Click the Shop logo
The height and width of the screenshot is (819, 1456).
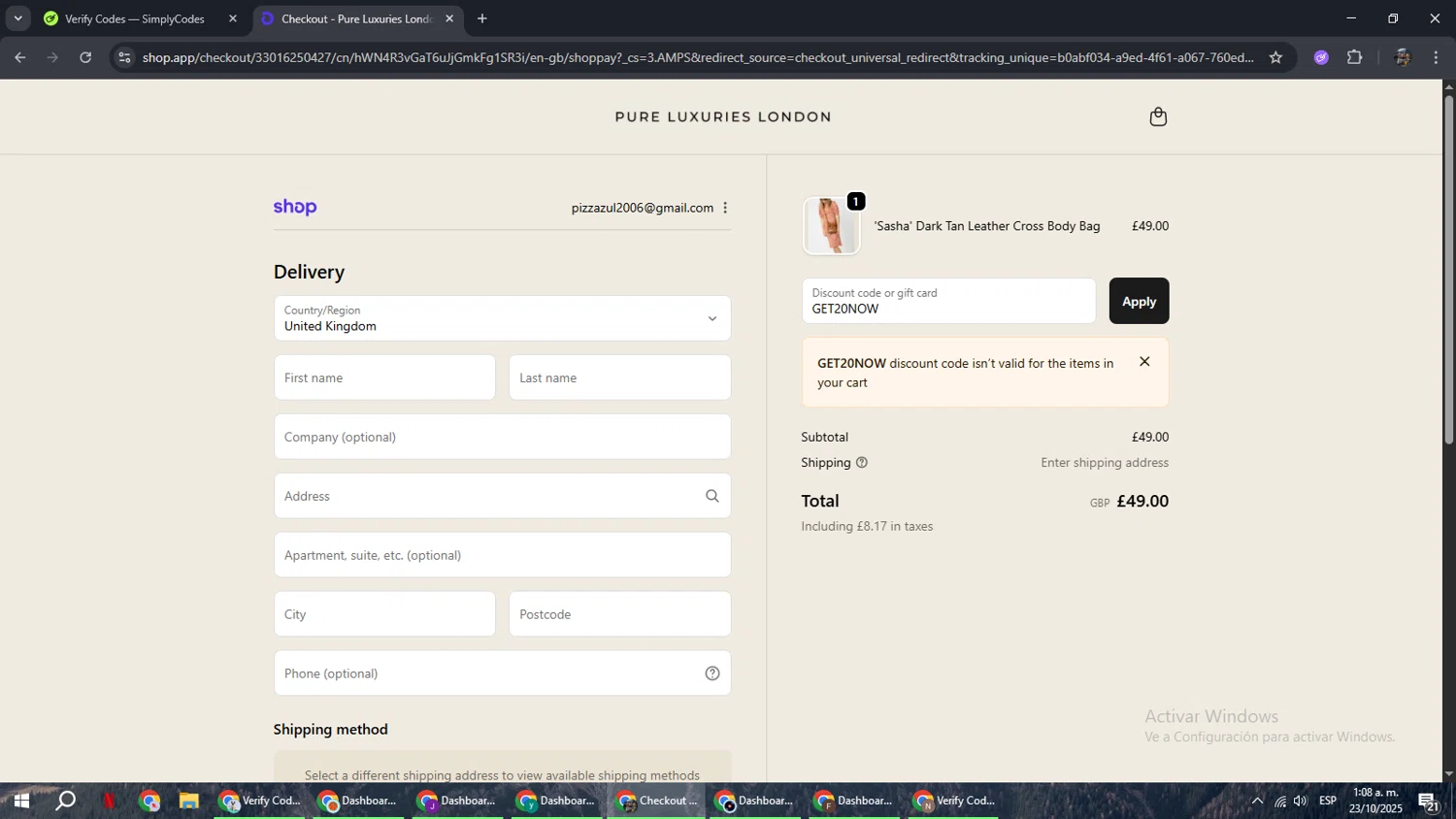coord(295,207)
